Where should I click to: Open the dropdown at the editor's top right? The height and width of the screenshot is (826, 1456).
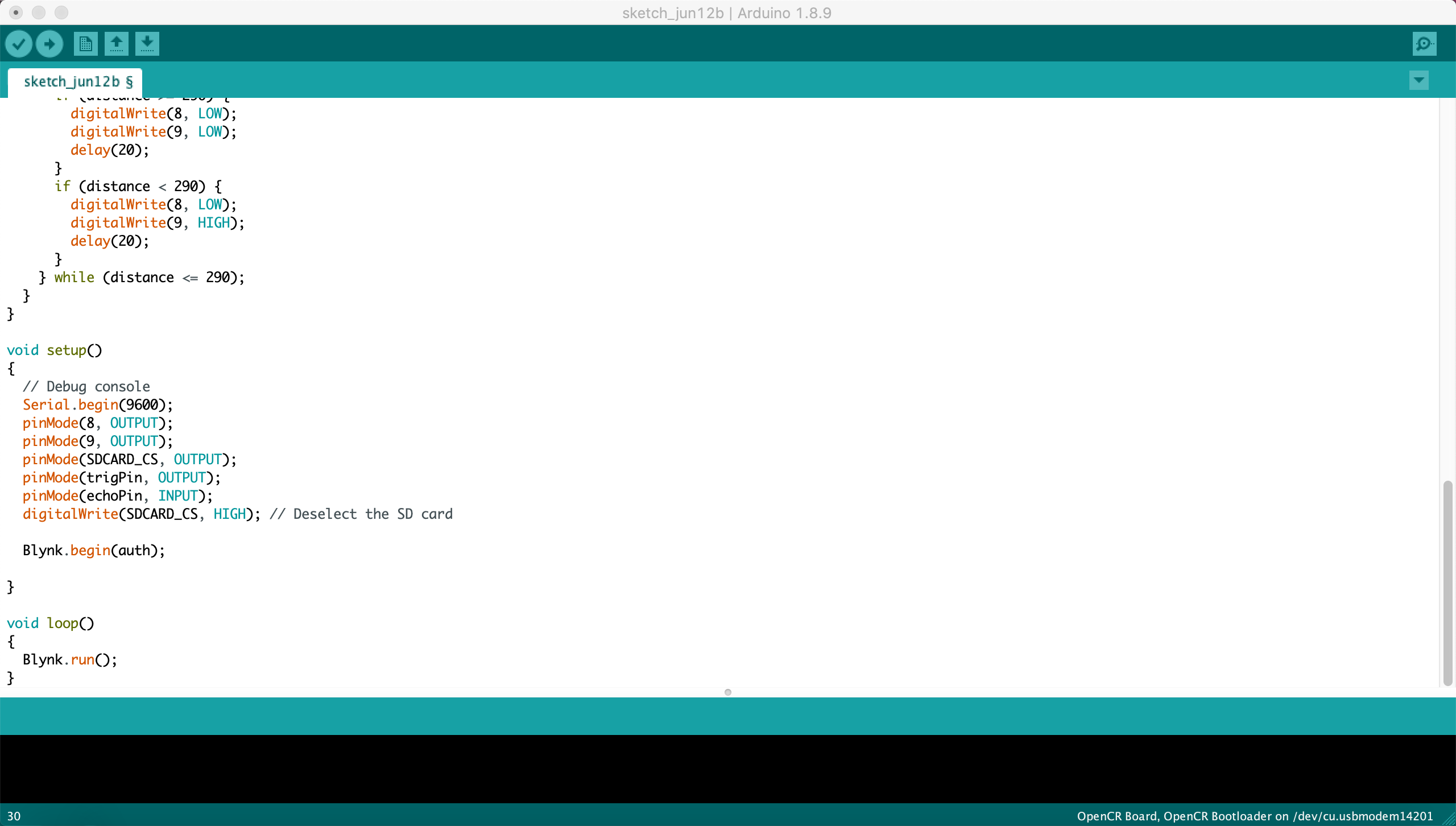coord(1418,80)
